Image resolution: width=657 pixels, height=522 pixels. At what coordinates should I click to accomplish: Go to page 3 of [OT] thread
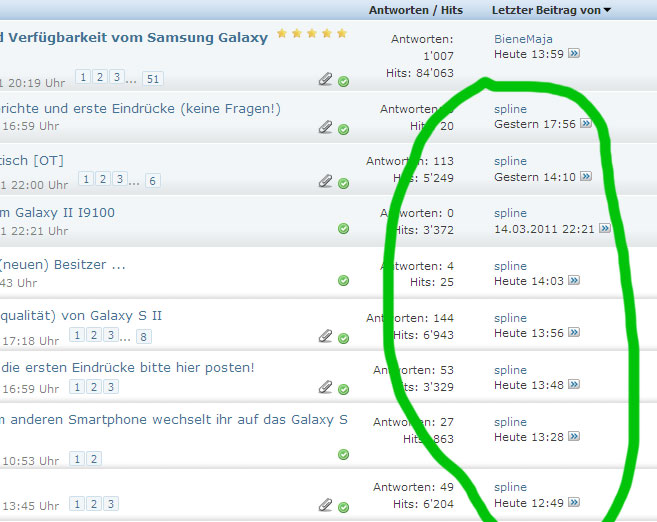(x=119, y=179)
